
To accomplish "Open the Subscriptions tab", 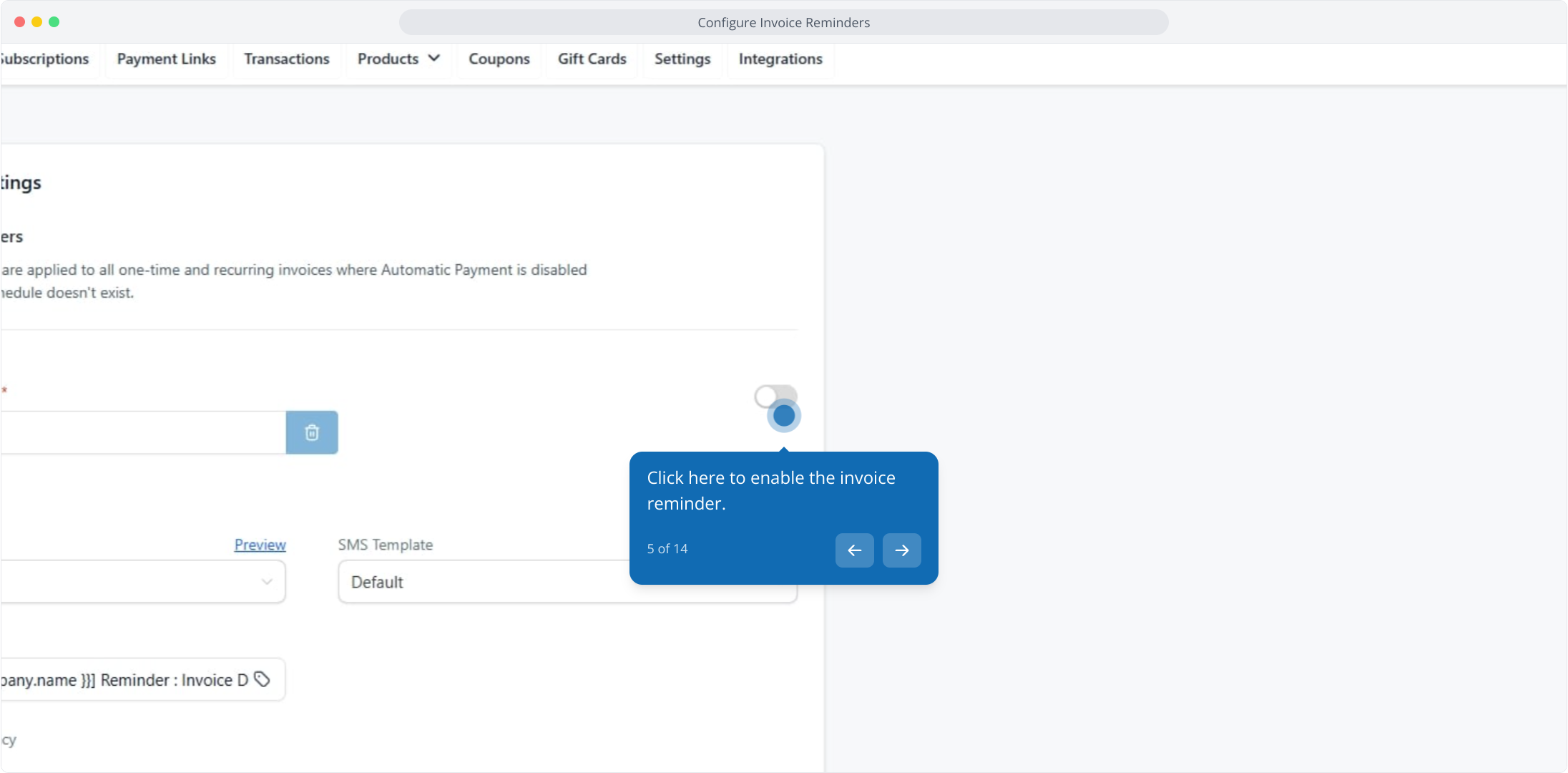I will click(45, 59).
